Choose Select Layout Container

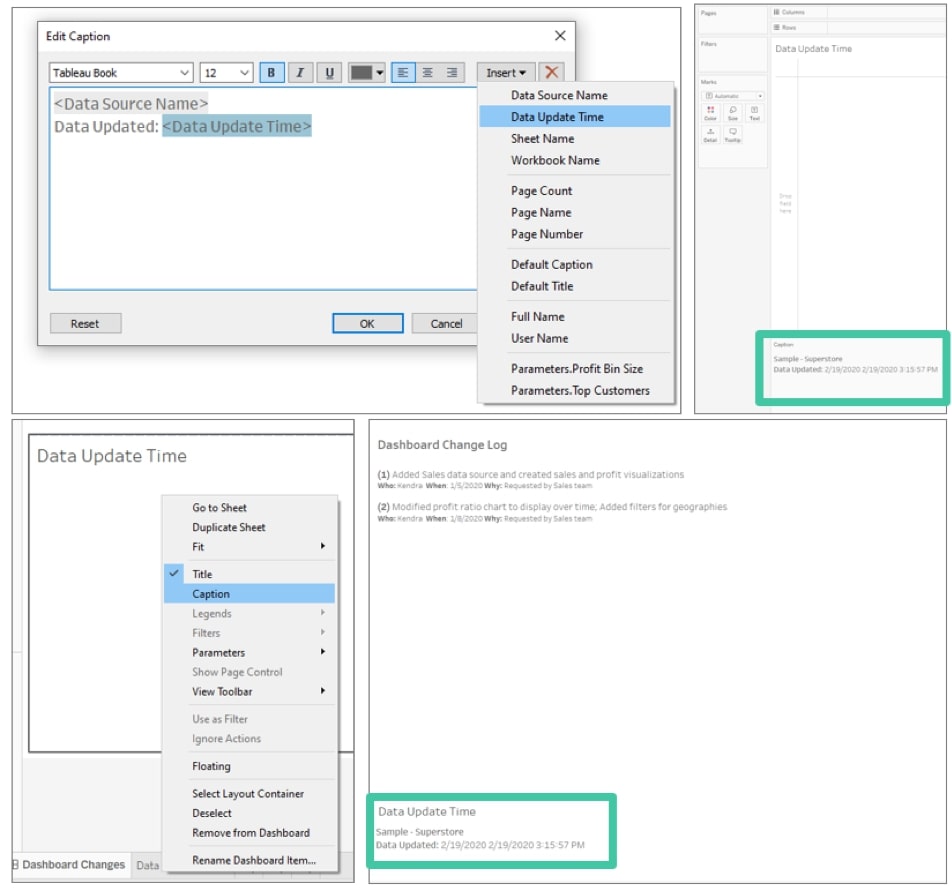[x=250, y=794]
